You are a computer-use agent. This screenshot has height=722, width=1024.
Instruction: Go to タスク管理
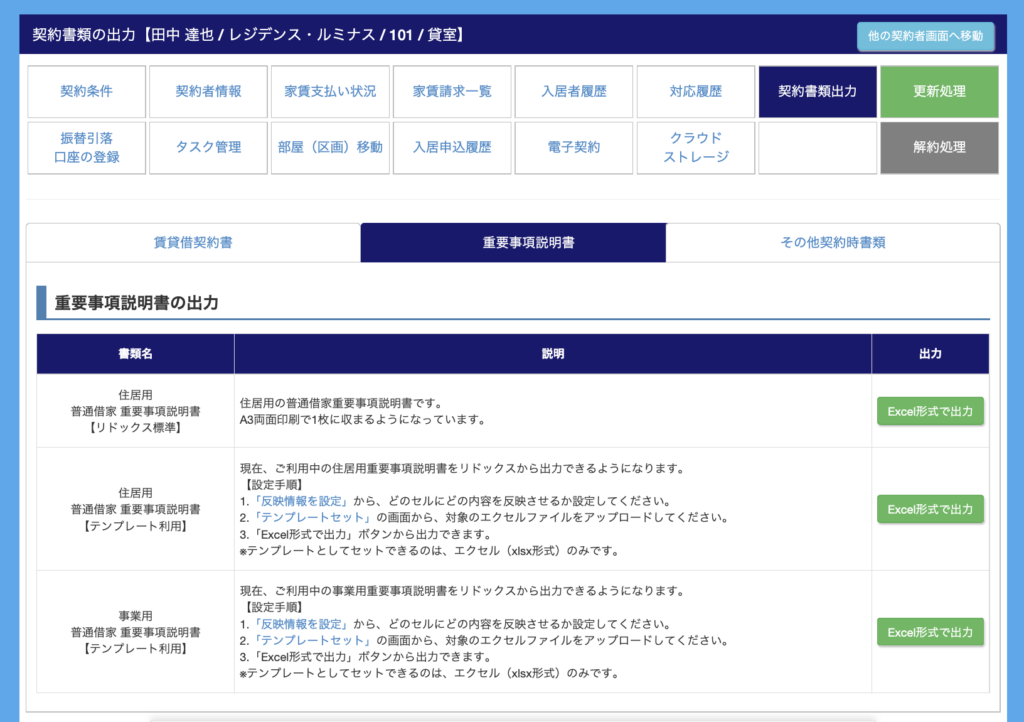click(x=208, y=148)
